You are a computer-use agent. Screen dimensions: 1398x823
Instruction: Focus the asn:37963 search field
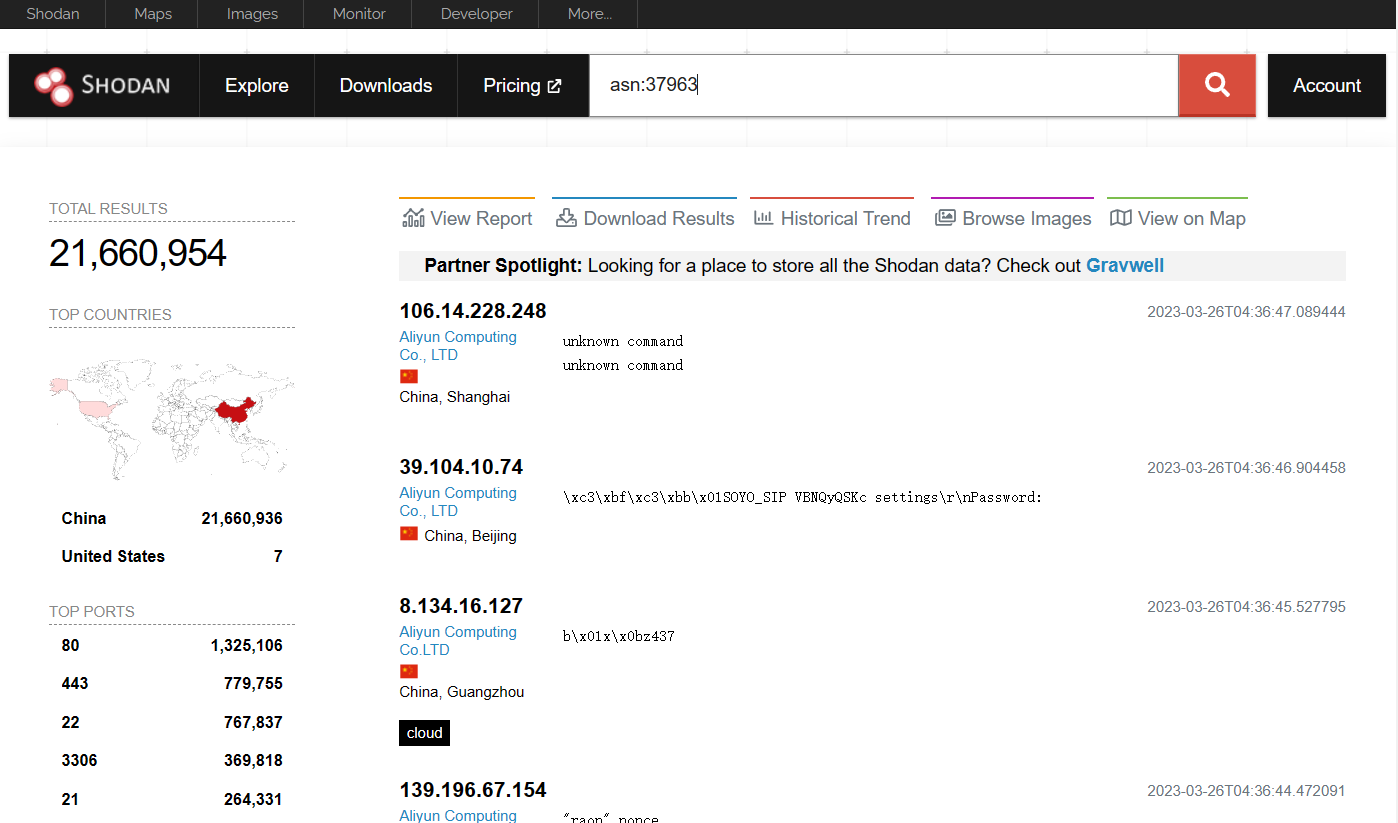(x=884, y=85)
